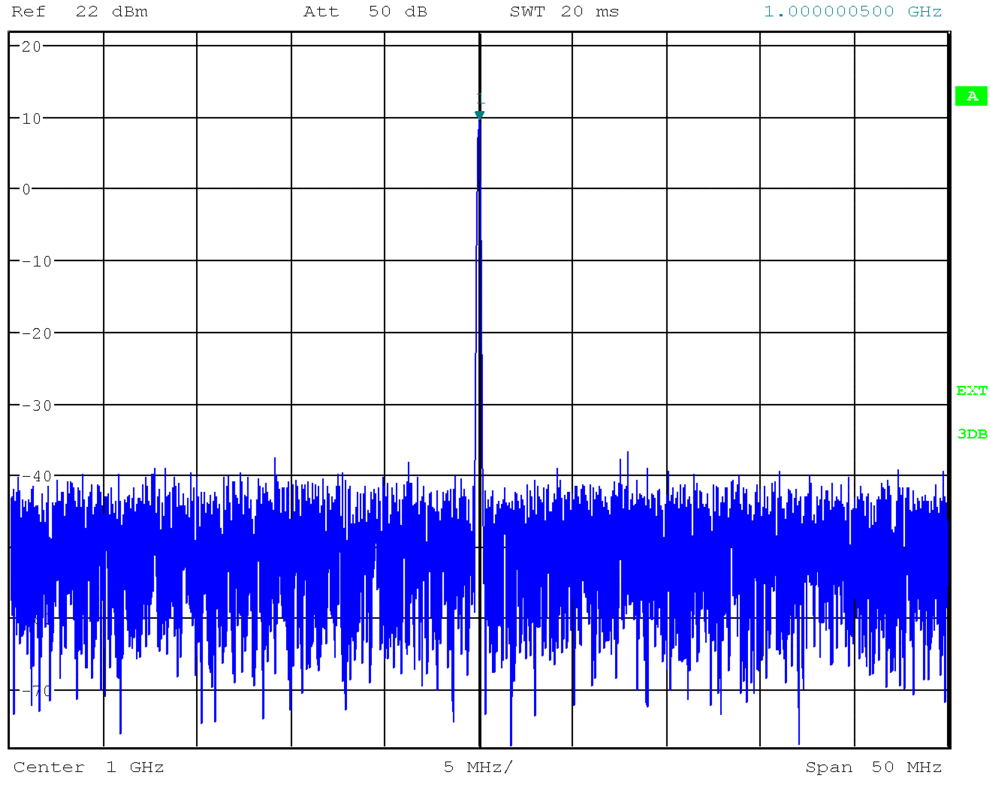Toggle the external trigger EXT setting
990x810 pixels.
pos(971,391)
